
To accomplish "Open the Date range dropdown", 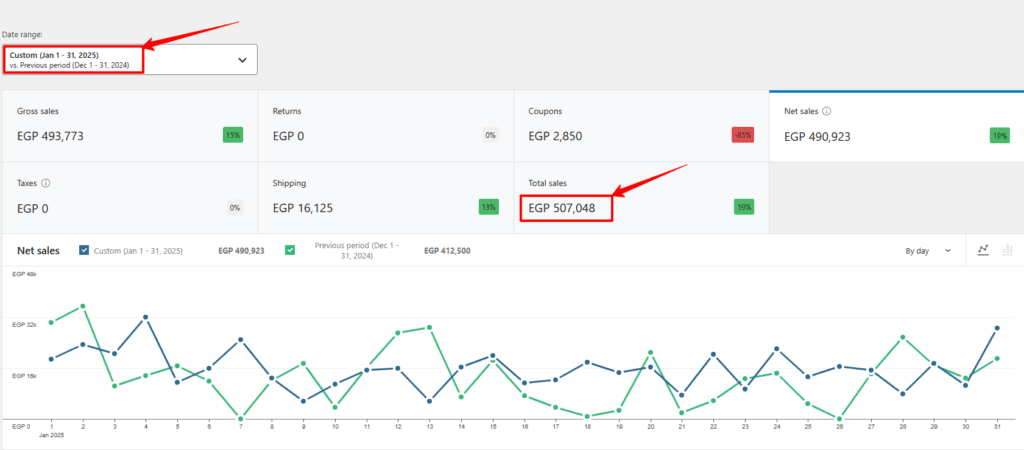I will pyautogui.click(x=129, y=59).
